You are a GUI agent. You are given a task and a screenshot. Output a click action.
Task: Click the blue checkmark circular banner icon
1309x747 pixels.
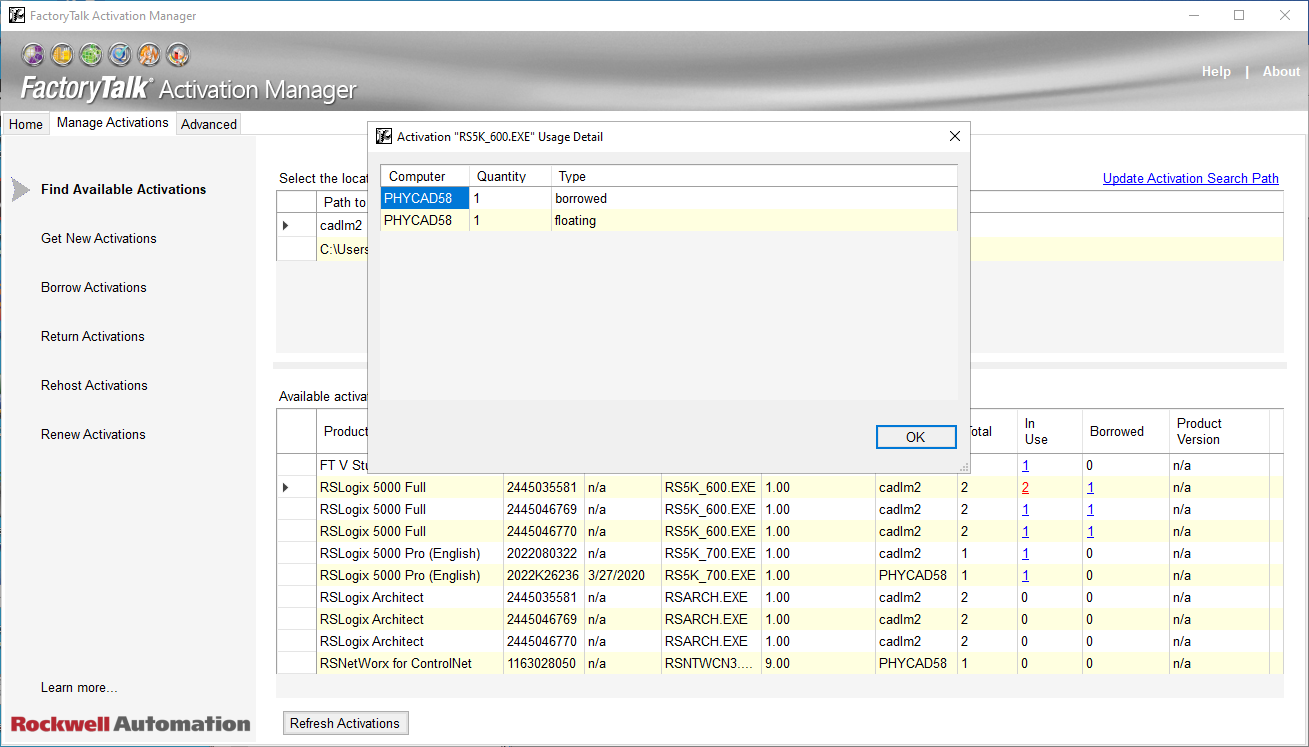pyautogui.click(x=120, y=54)
